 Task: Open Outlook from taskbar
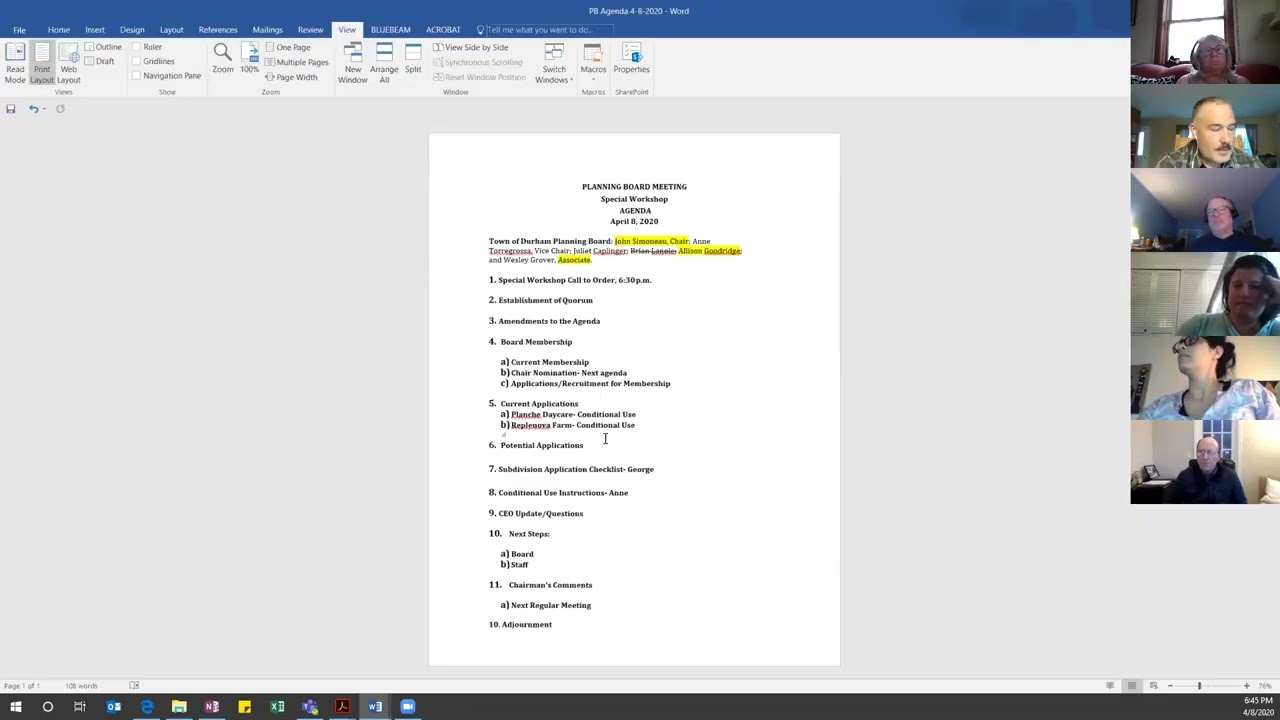114,707
